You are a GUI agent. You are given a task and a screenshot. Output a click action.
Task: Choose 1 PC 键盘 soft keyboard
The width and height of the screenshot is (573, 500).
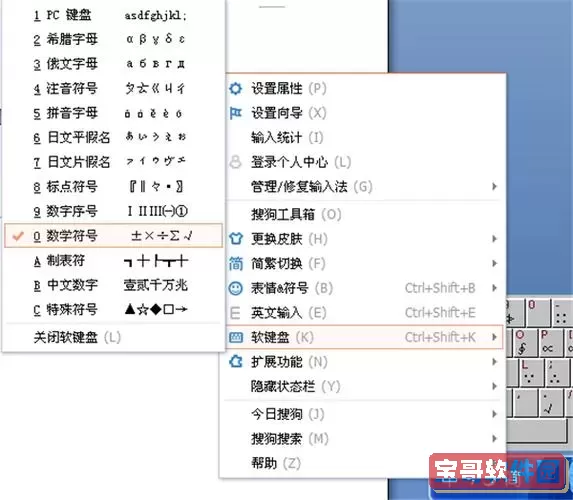(x=113, y=15)
